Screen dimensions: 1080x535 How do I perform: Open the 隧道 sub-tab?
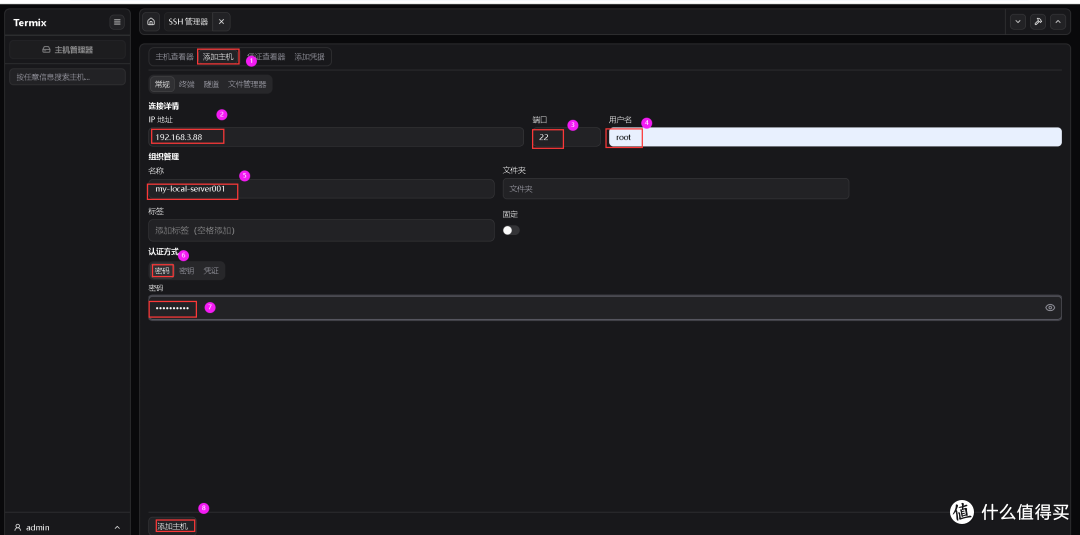pos(211,84)
